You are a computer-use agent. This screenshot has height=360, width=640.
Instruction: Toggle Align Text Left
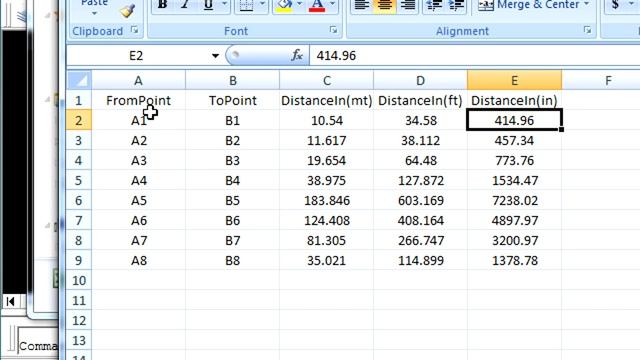tap(361, 5)
